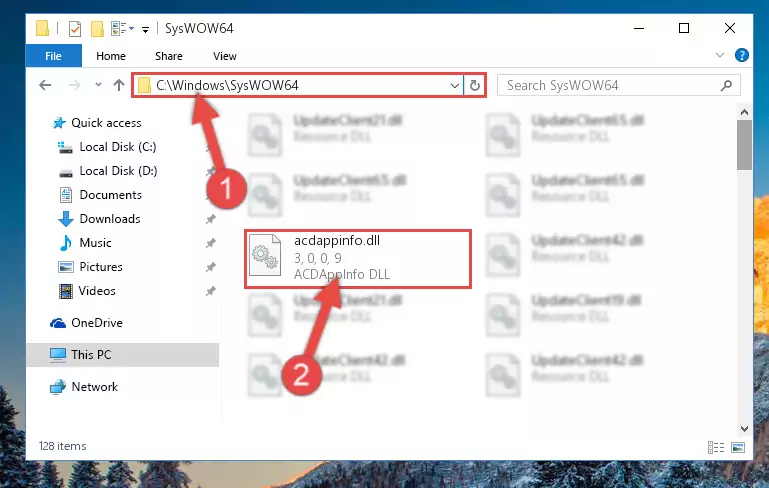Screen dimensions: 769x488
Task: Expand the address bar history dropdown
Action: tap(455, 86)
